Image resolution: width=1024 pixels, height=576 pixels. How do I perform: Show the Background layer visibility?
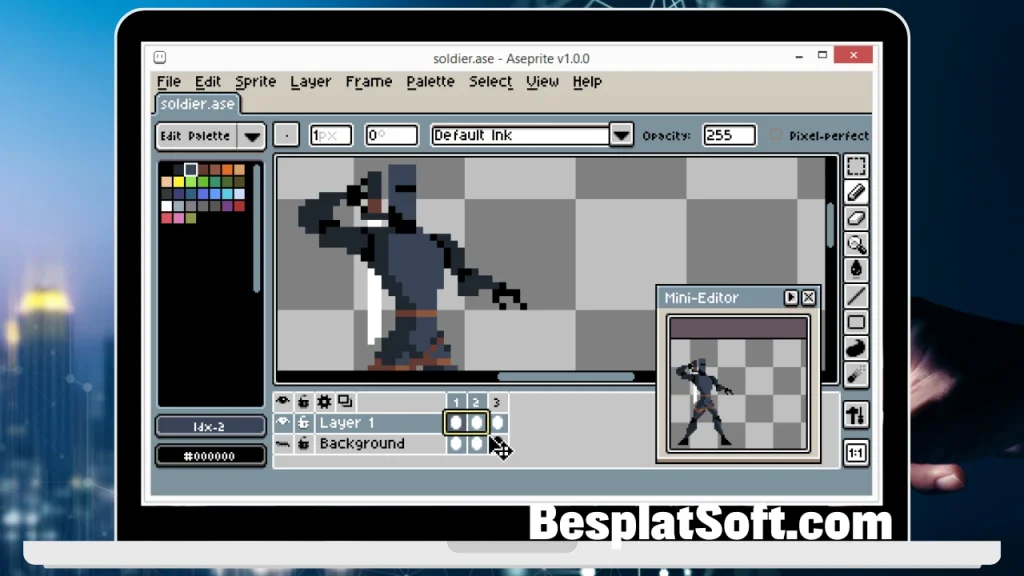283,443
